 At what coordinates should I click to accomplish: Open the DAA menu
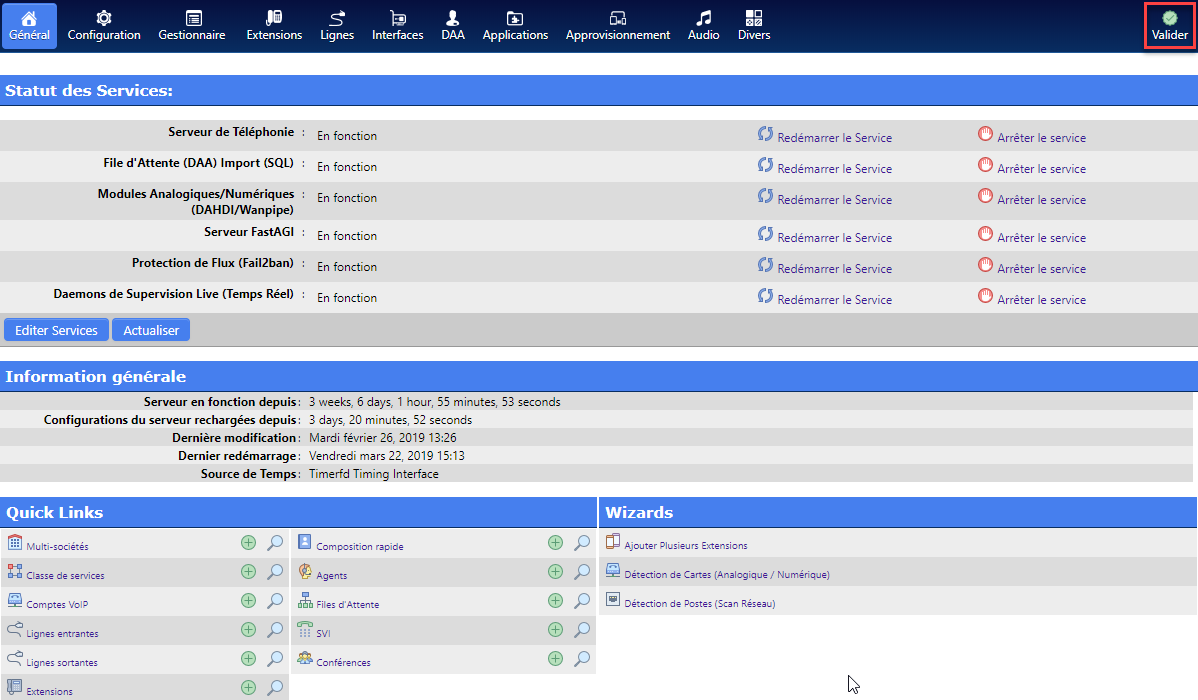[x=453, y=26]
